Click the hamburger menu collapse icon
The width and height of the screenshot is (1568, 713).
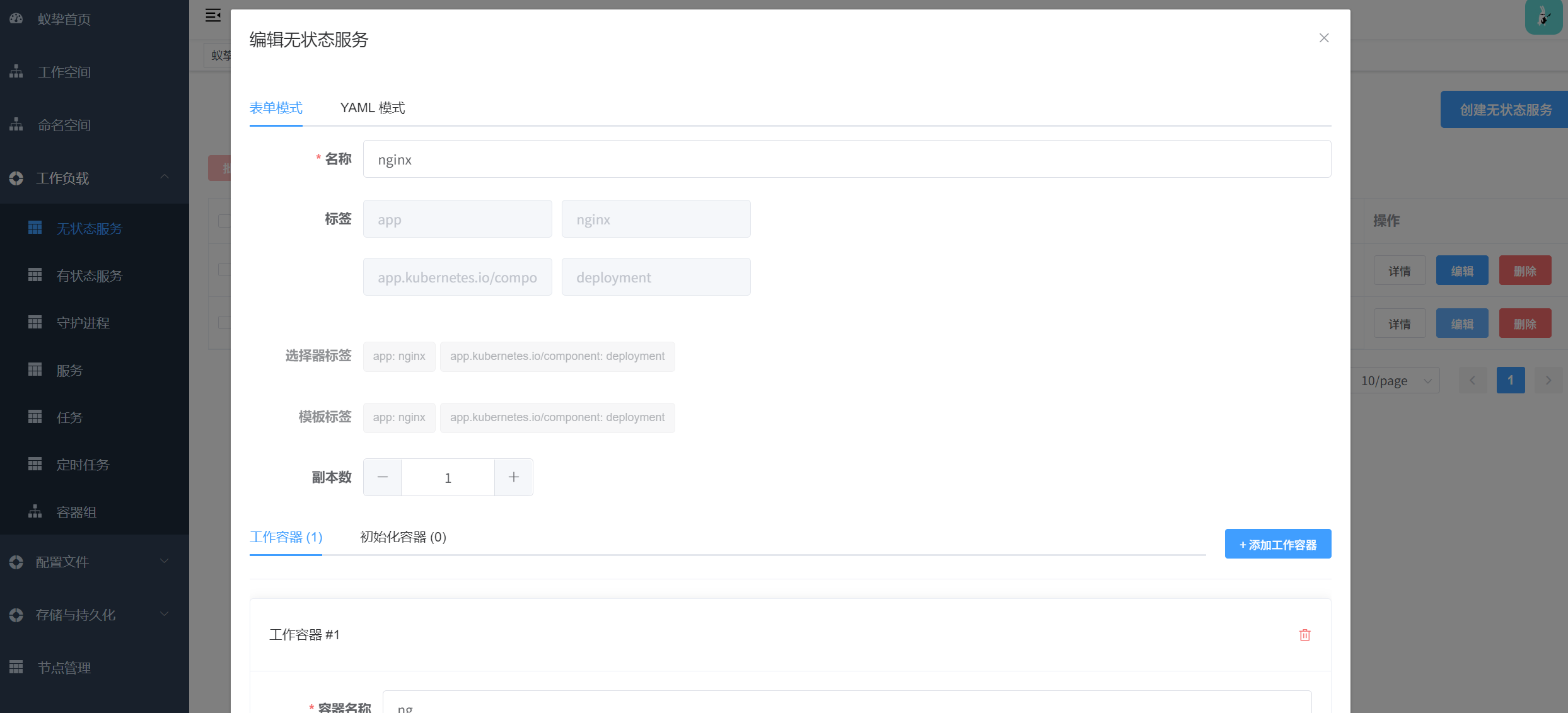click(x=213, y=15)
